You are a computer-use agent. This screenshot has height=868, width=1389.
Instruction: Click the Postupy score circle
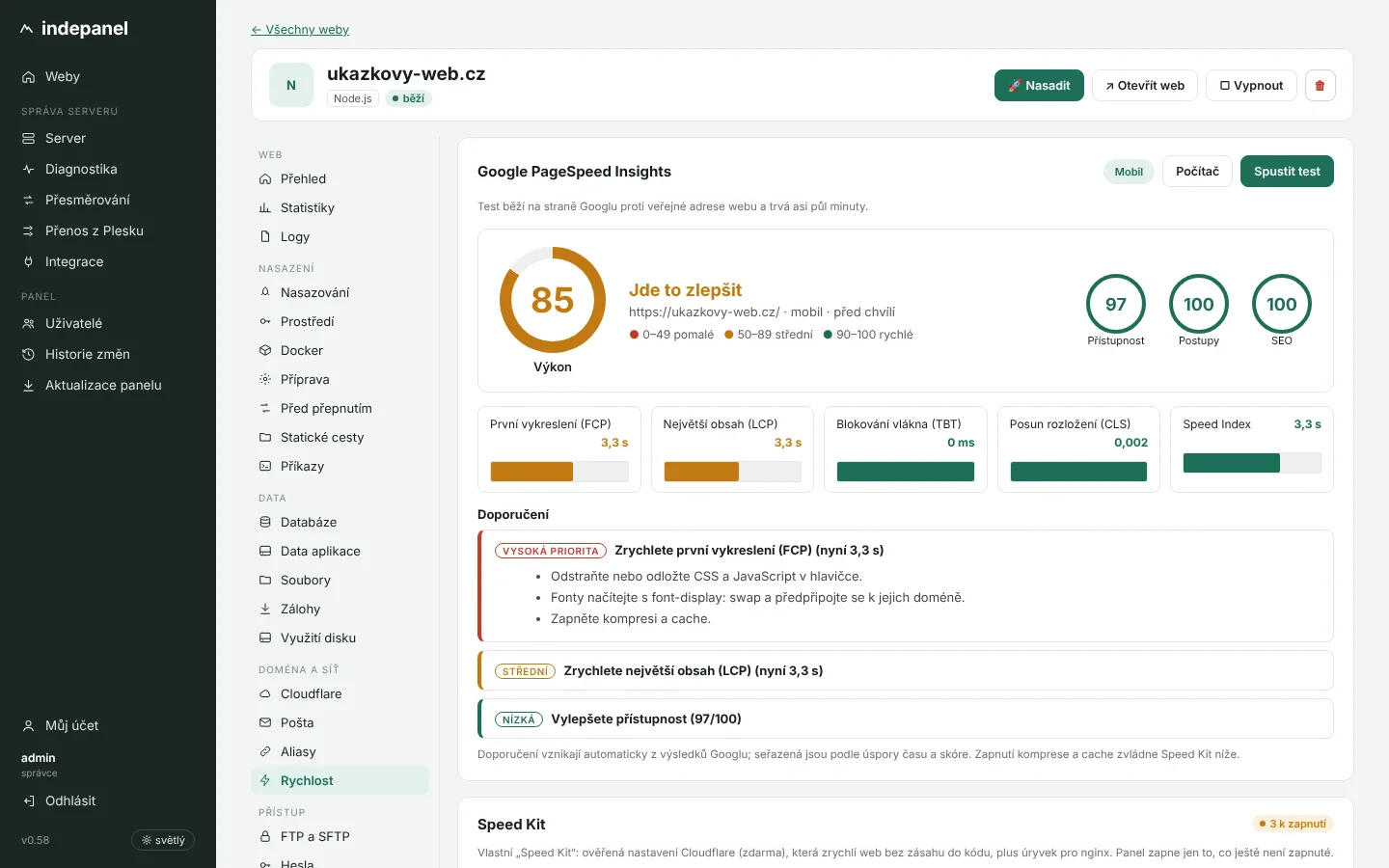(x=1199, y=305)
